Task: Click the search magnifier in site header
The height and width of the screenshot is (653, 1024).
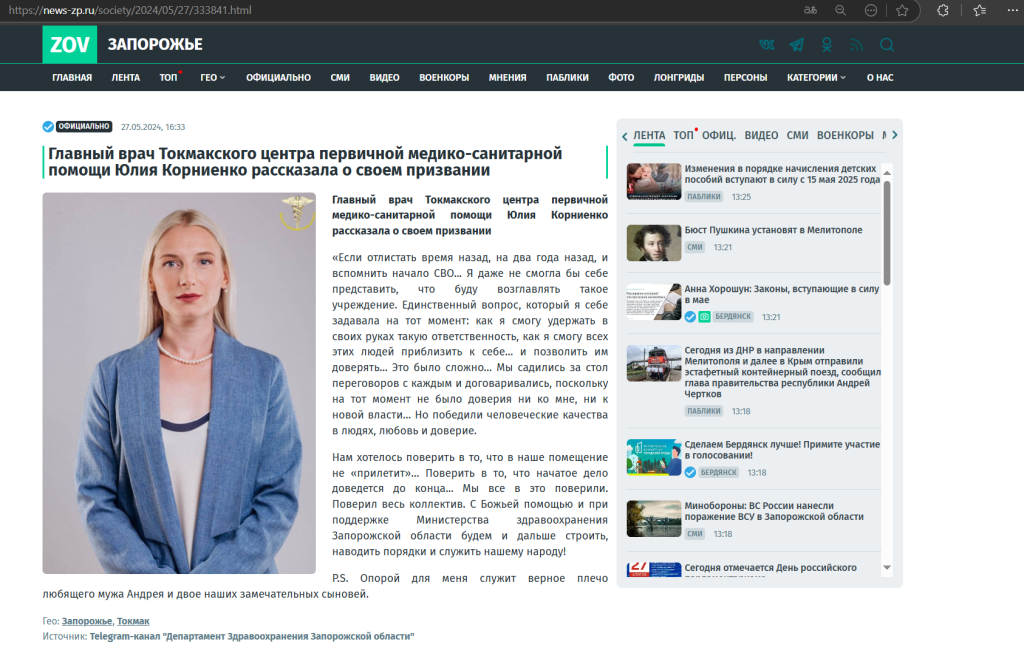Action: pos(887,44)
